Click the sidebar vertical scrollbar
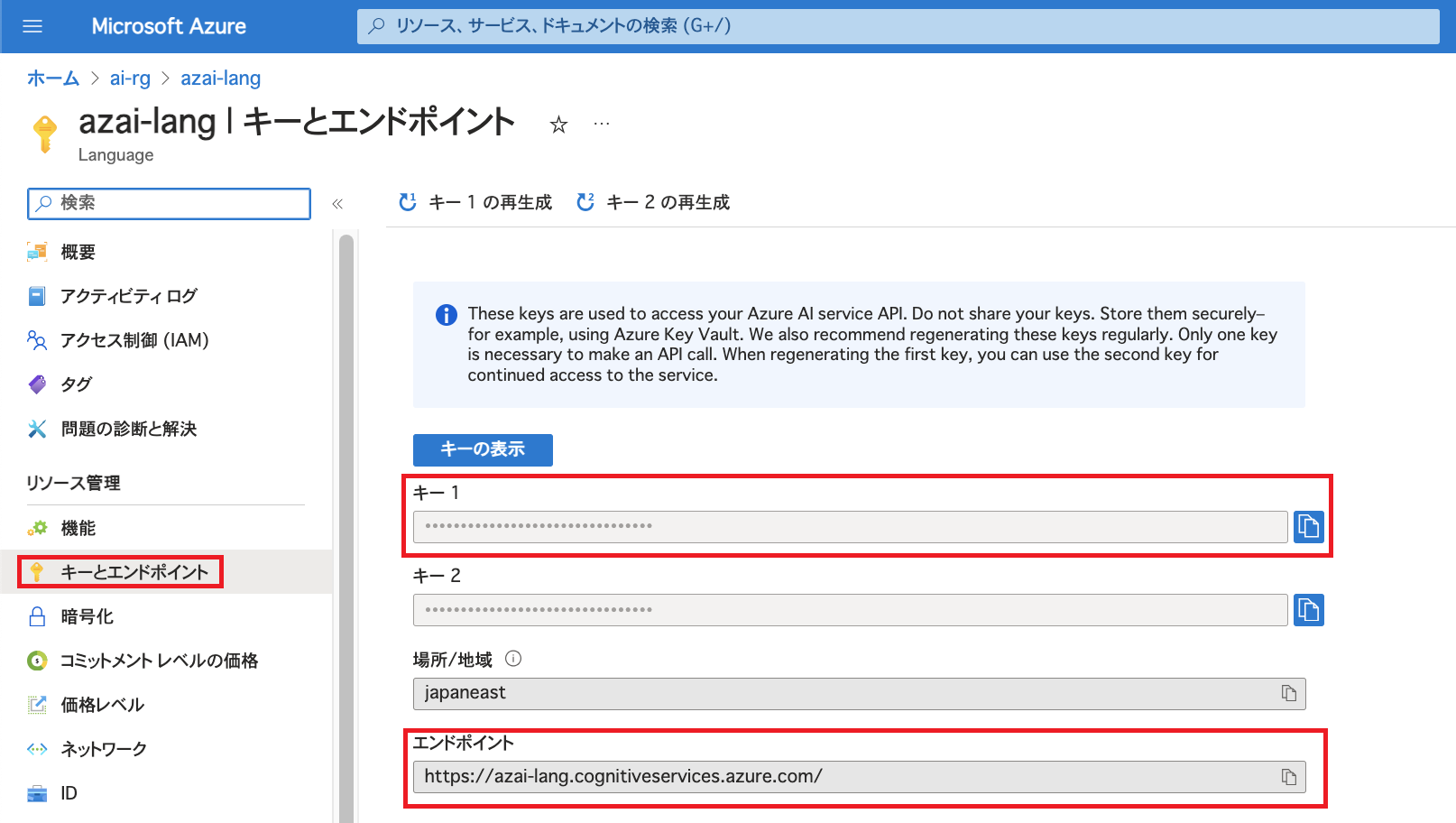1456x823 pixels. (346, 528)
